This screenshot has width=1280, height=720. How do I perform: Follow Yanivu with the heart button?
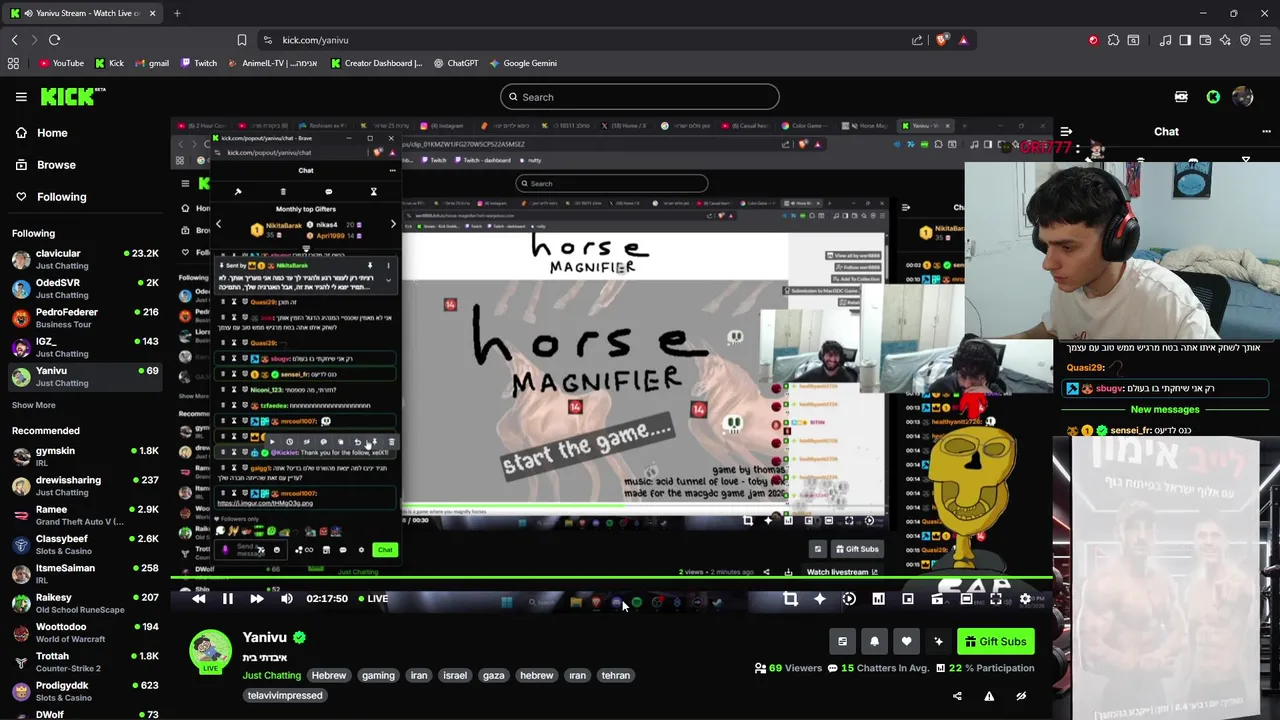(x=906, y=642)
